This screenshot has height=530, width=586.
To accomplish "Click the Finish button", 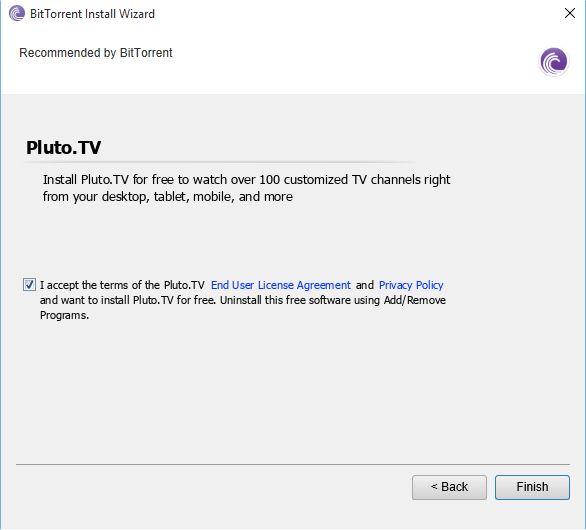I will tap(532, 487).
